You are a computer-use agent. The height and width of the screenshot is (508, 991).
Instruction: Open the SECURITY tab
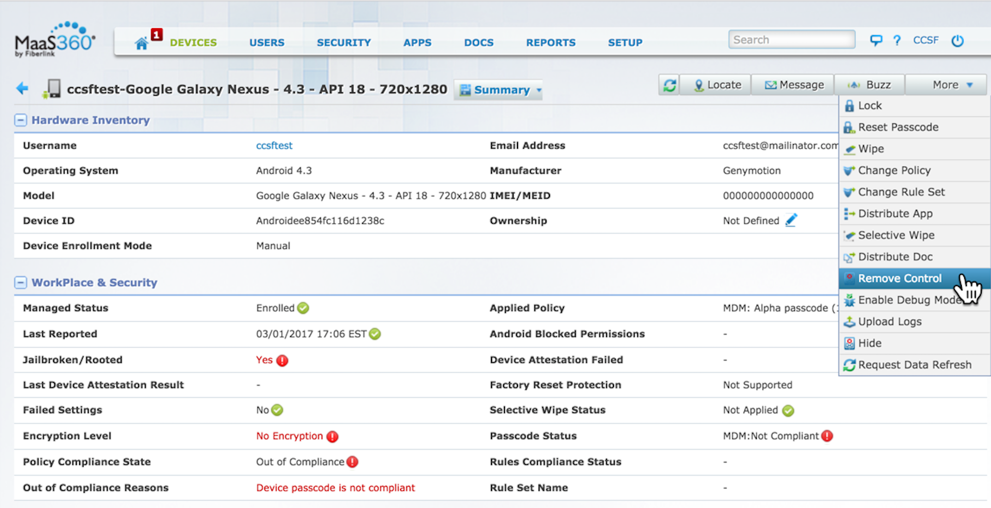point(343,43)
